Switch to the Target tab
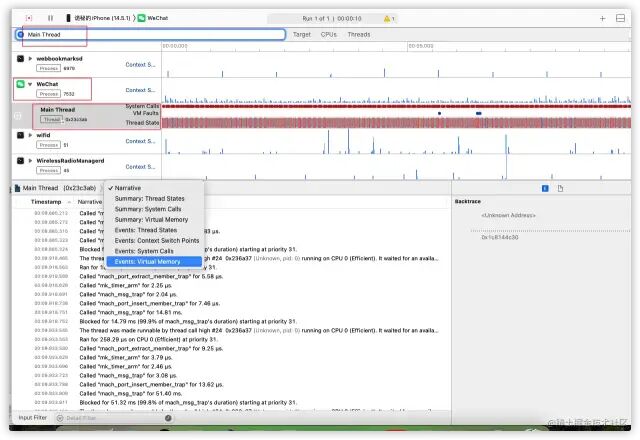Viewport: 640px width, 440px height. point(302,35)
